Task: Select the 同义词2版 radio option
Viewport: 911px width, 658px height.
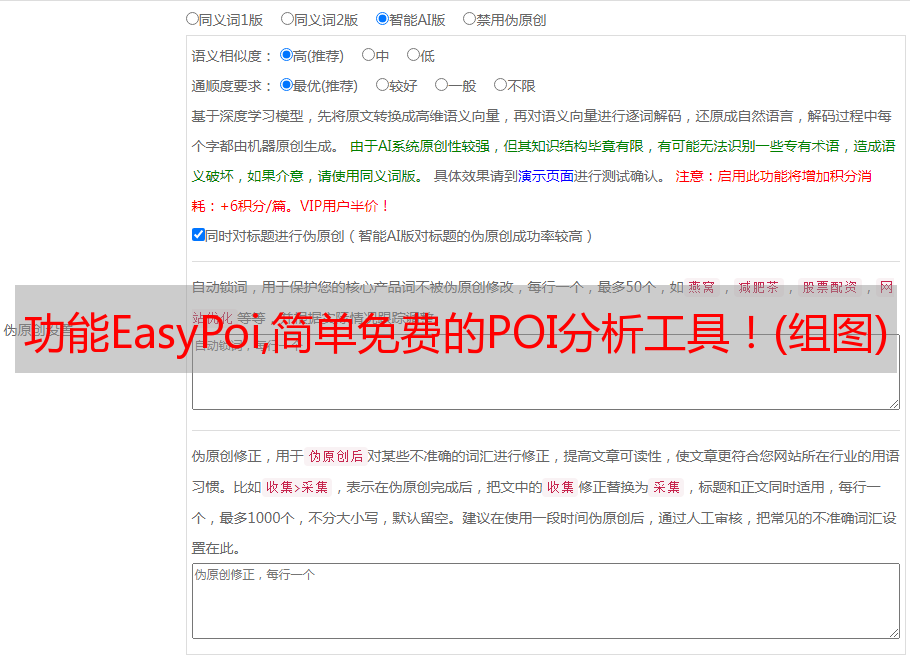Action: click(x=287, y=19)
